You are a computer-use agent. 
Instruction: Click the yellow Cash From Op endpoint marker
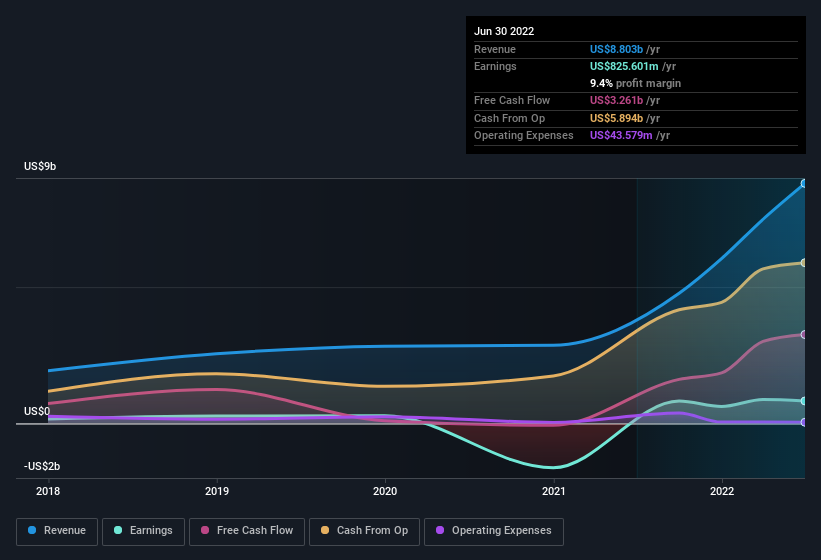pos(804,263)
